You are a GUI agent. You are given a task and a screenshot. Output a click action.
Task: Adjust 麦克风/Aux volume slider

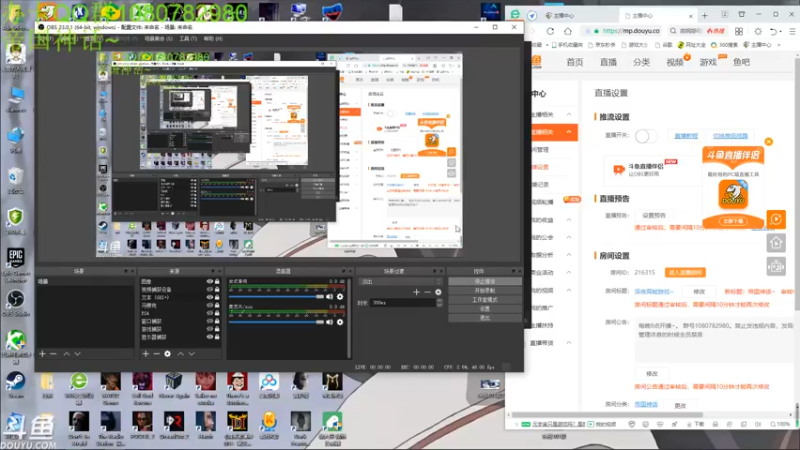click(276, 322)
